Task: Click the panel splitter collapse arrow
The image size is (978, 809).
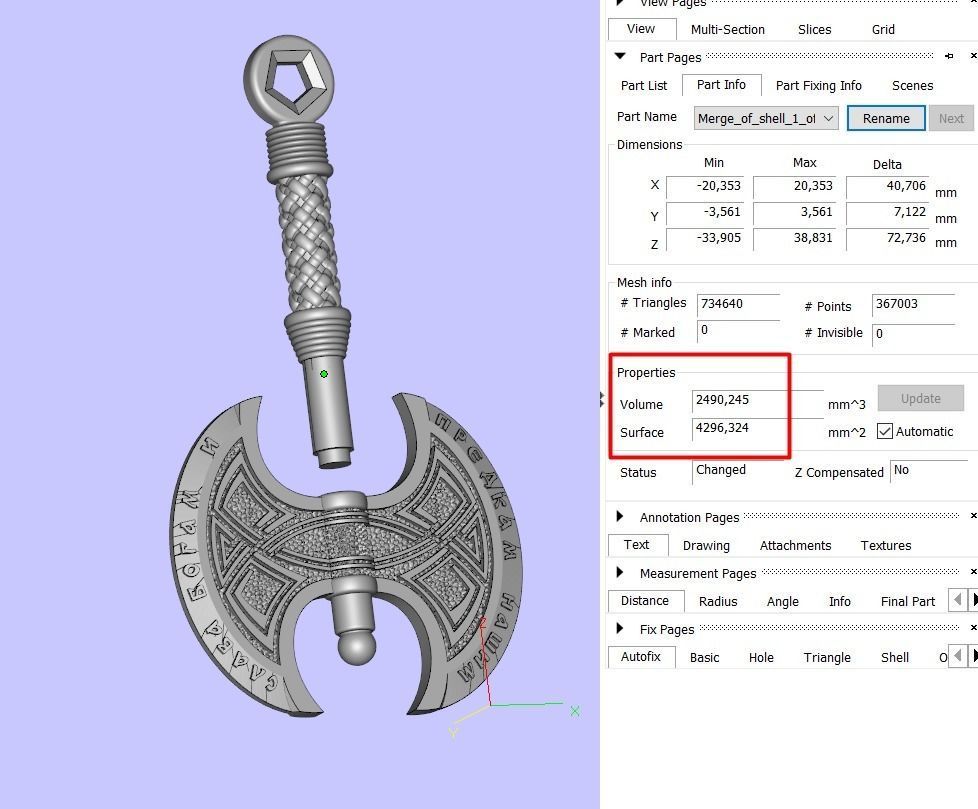Action: tap(602, 400)
